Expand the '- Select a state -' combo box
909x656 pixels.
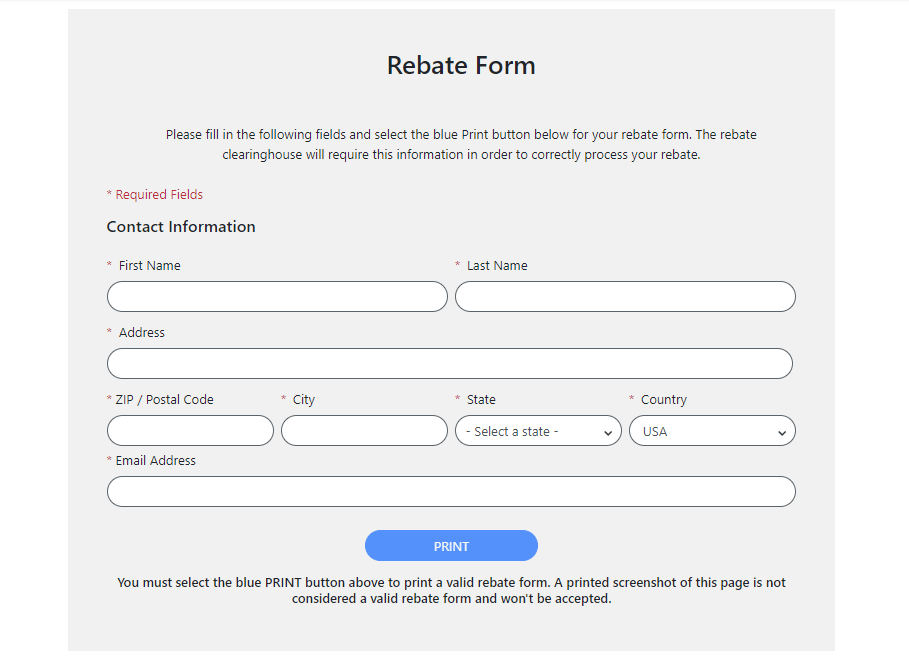click(x=538, y=430)
